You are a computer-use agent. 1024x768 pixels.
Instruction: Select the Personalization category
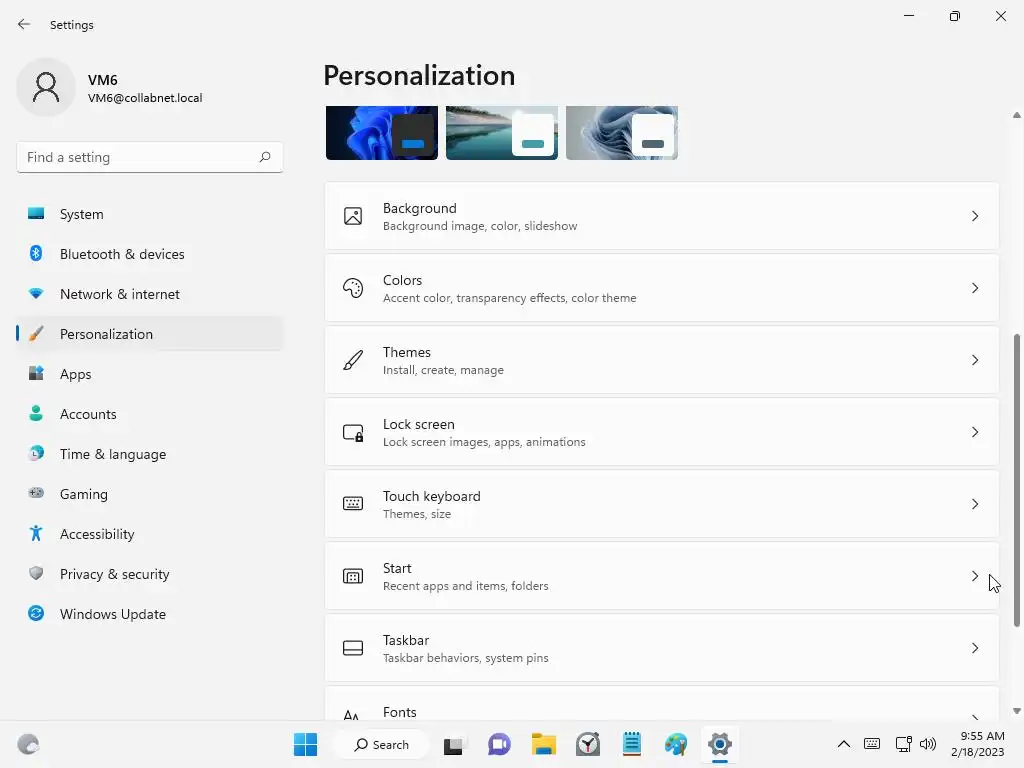click(150, 334)
